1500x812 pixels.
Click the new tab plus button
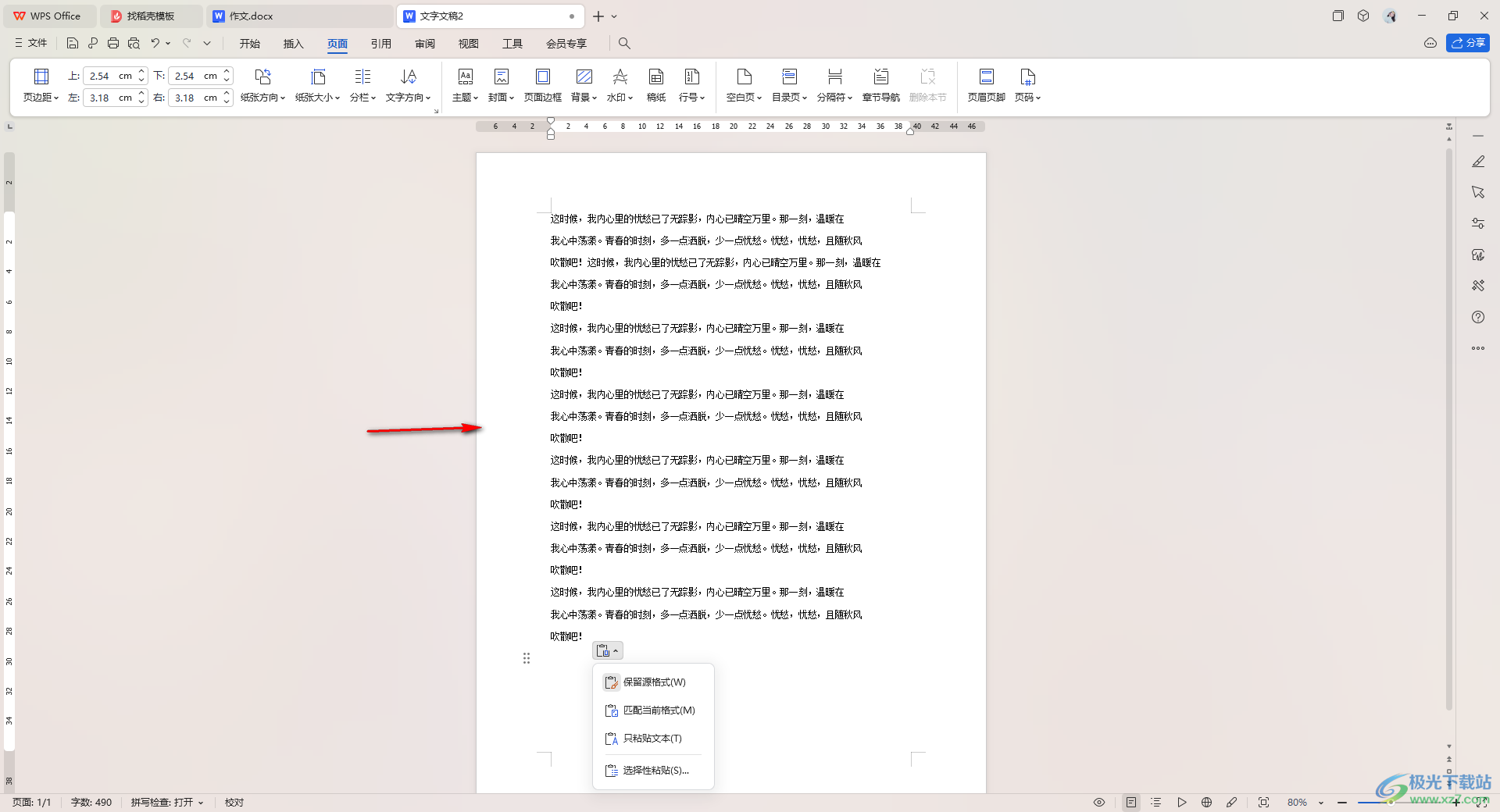coord(598,16)
